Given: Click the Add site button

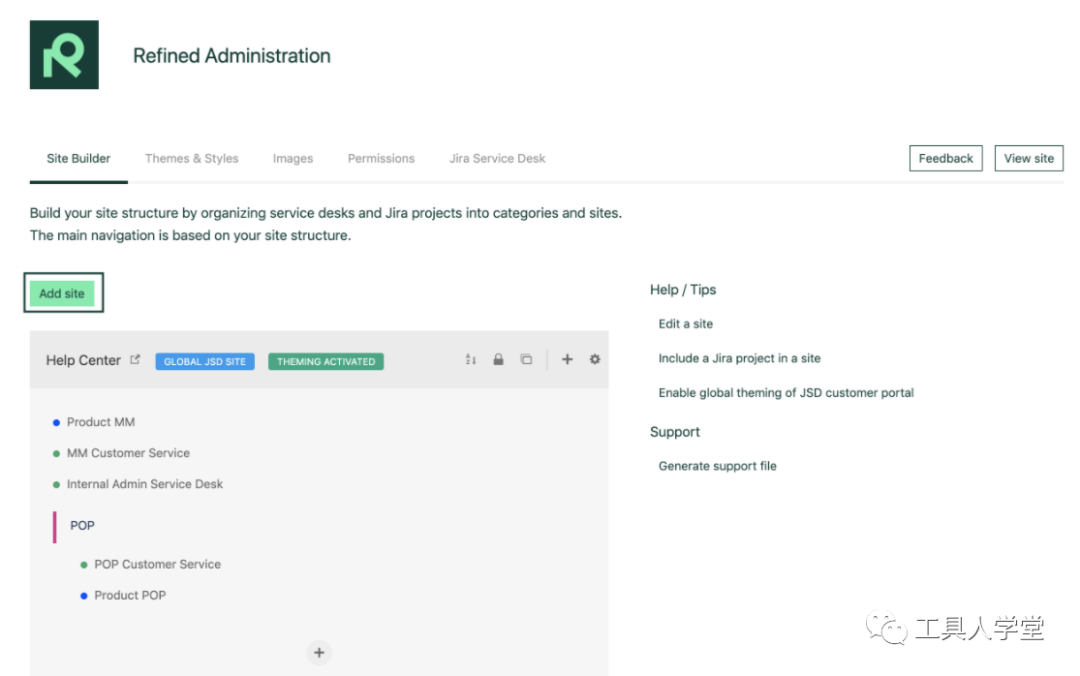Looking at the screenshot, I should (x=62, y=294).
